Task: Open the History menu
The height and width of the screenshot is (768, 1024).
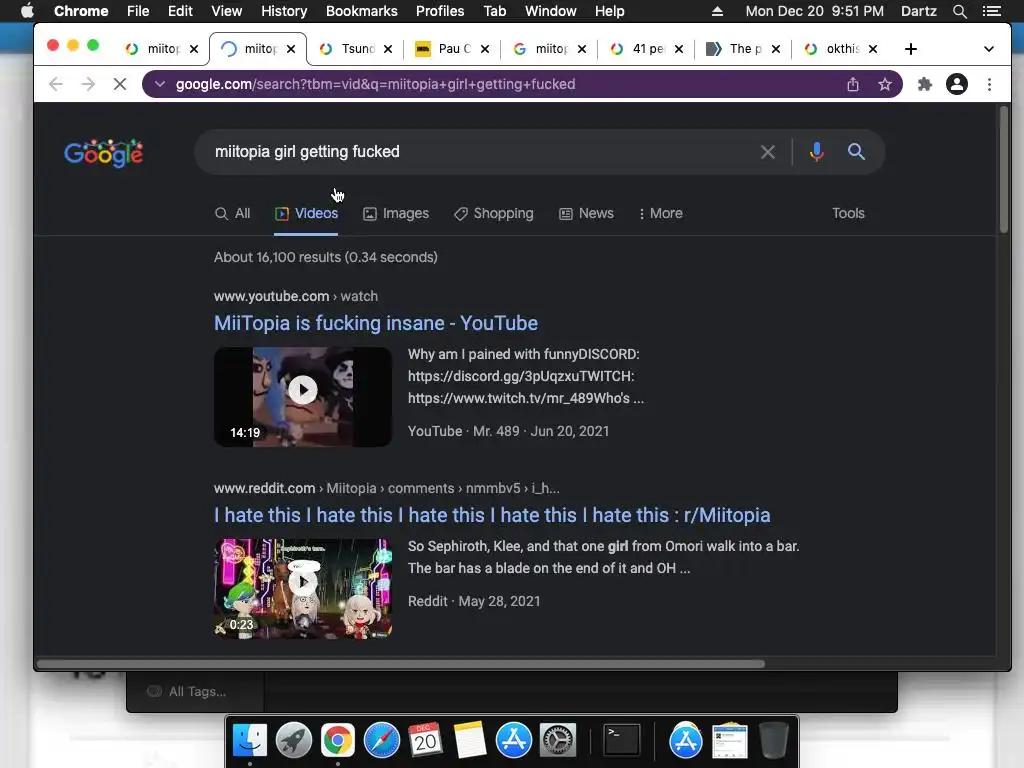Action: click(x=283, y=11)
